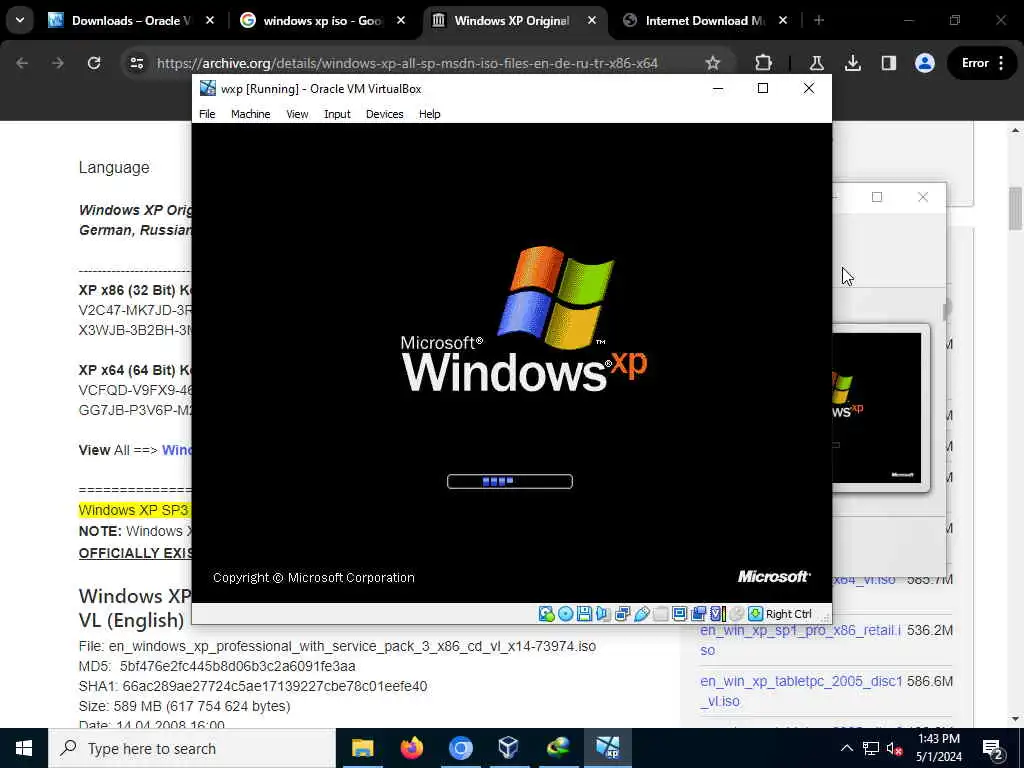Click the SHA1 hash line on the page

click(253, 686)
